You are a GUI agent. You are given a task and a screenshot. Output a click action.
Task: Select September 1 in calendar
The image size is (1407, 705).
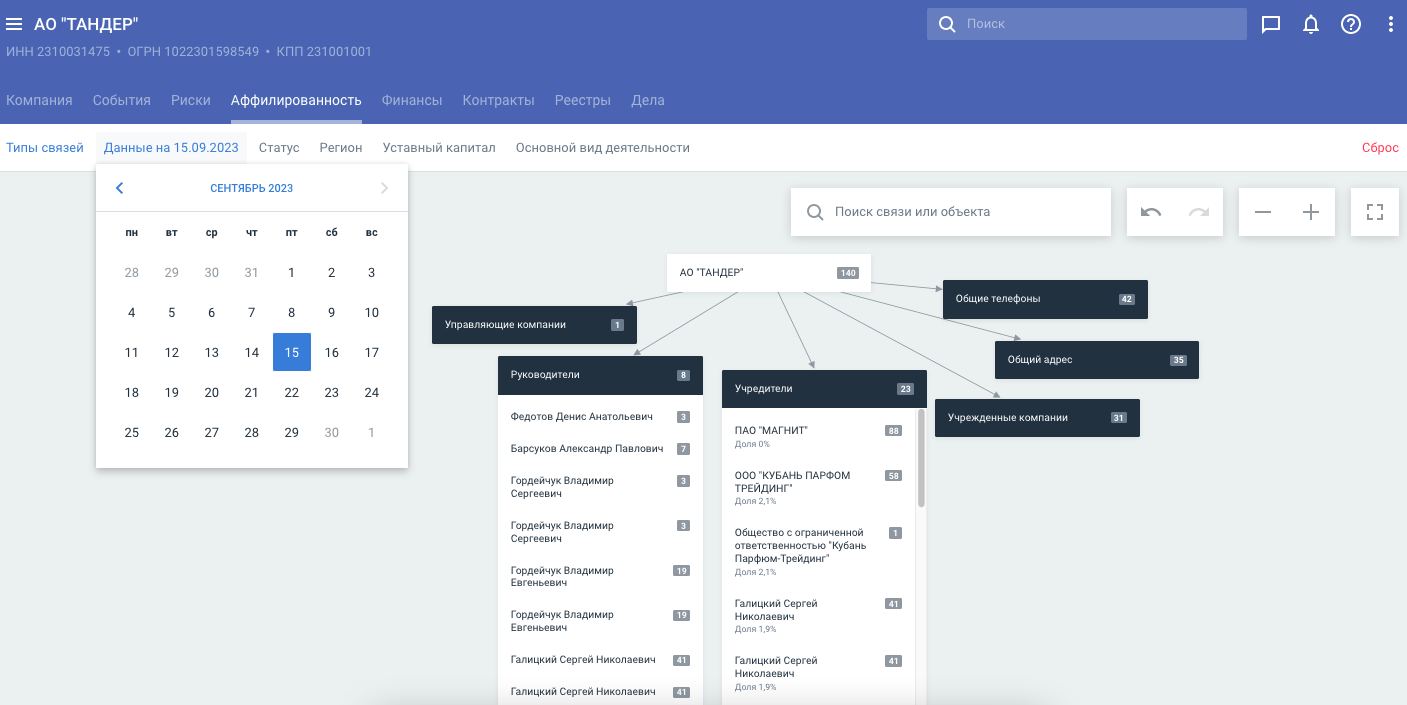pos(292,272)
